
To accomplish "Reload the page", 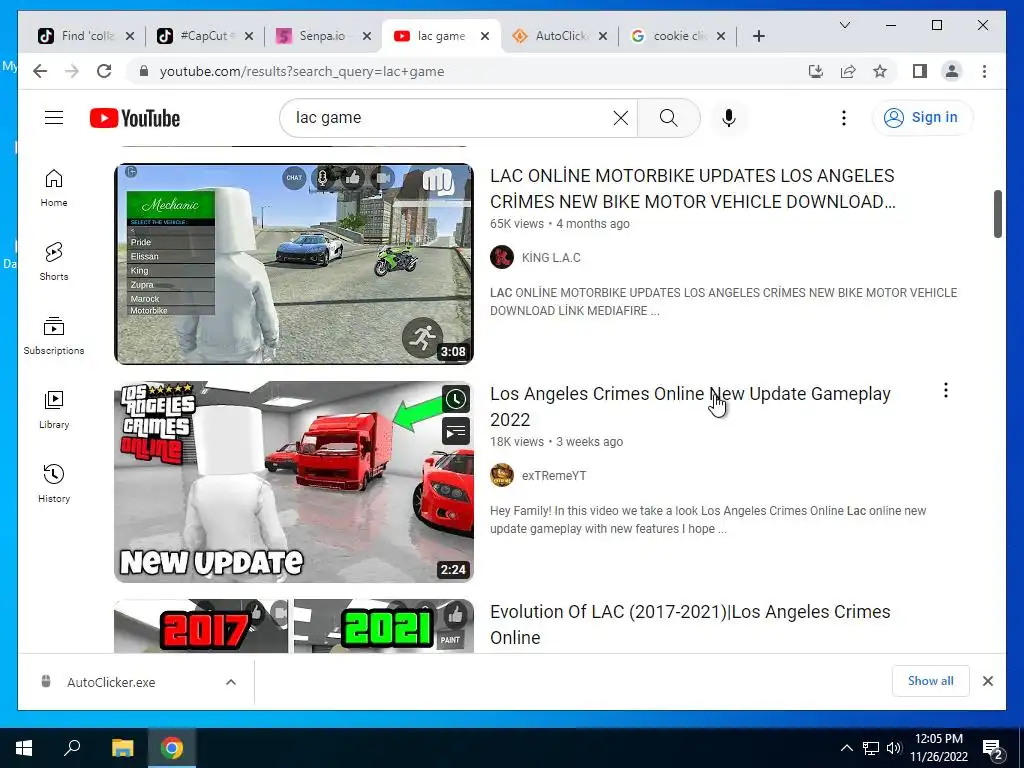I will 104,71.
